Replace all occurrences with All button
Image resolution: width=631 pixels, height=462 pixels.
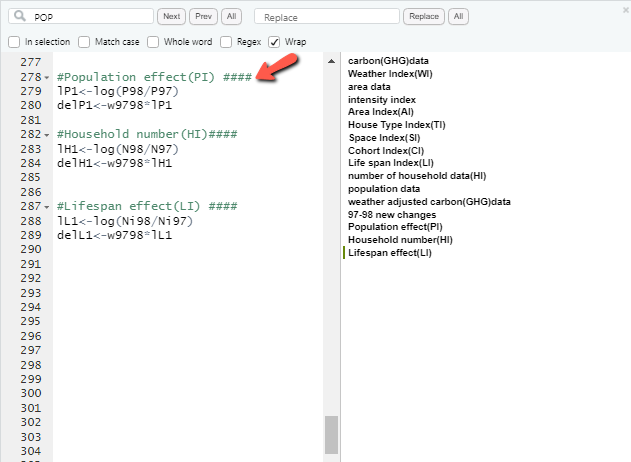[x=458, y=16]
